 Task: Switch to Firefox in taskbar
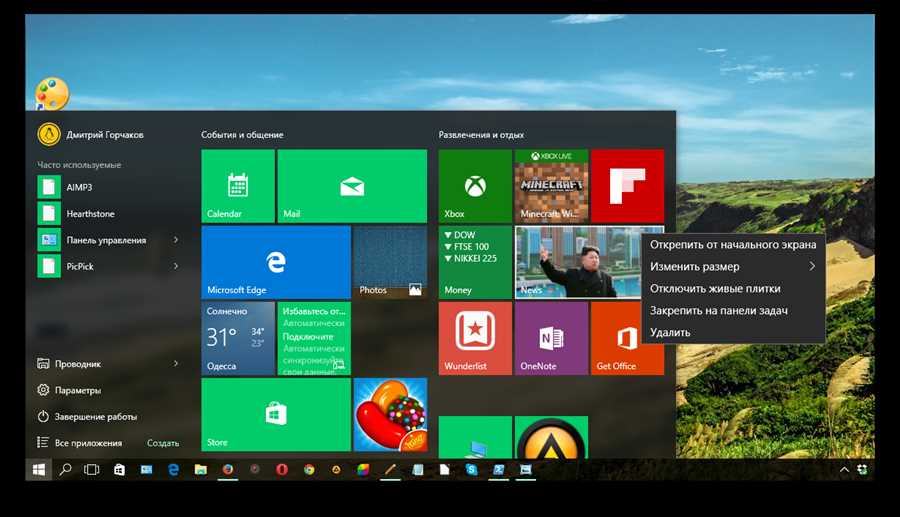tap(228, 469)
